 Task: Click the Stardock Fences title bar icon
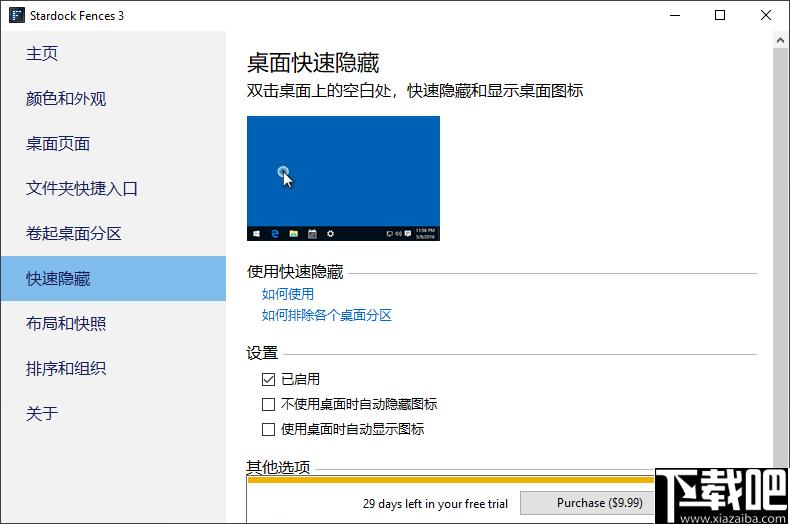(17, 15)
